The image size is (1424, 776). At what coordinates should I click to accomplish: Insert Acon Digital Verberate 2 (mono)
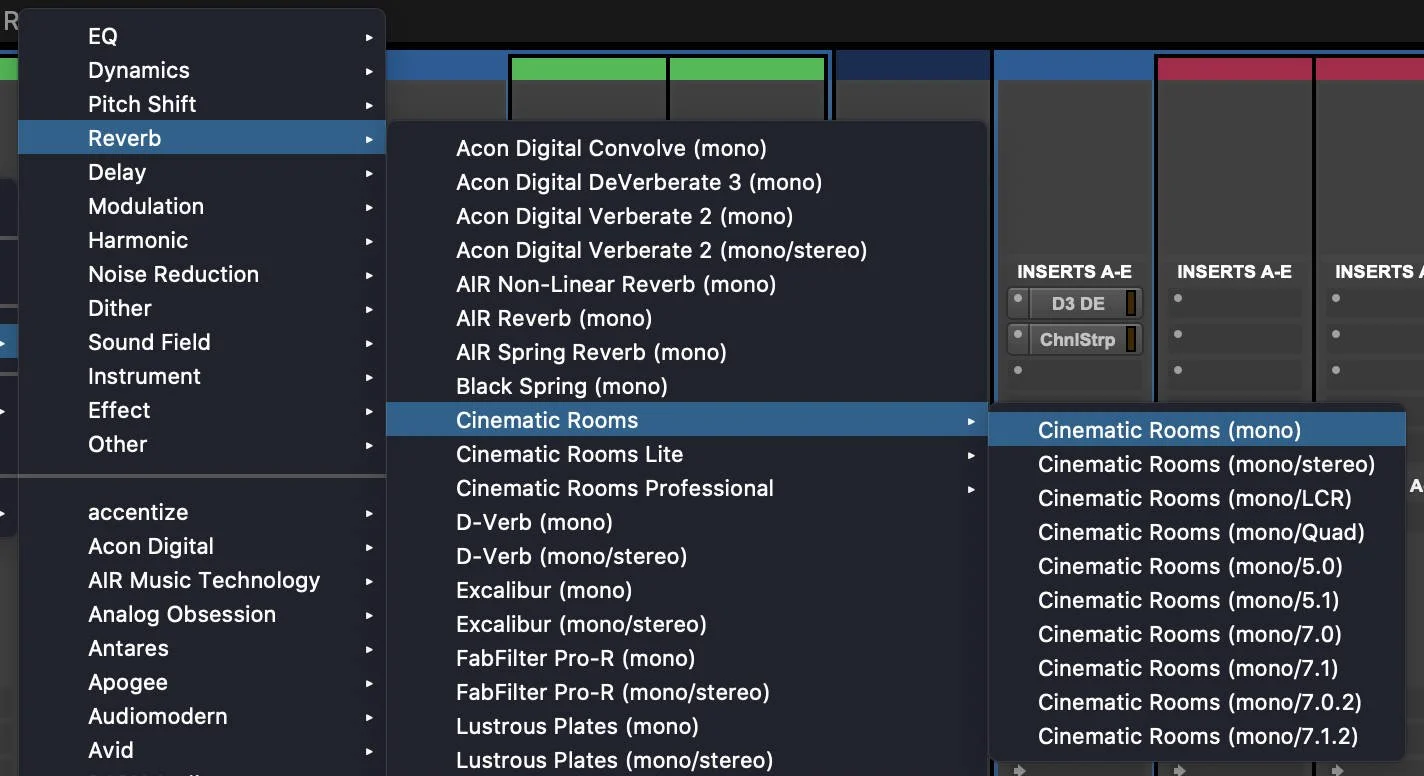coord(687,216)
